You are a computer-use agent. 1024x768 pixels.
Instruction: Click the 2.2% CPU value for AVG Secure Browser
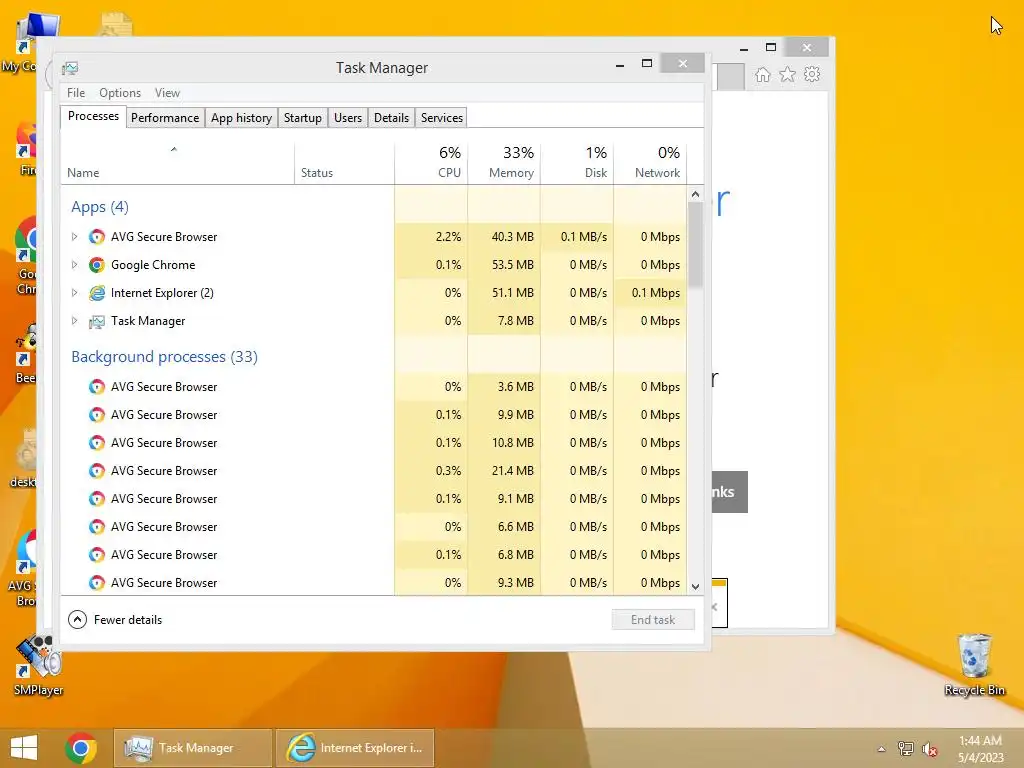pos(448,236)
